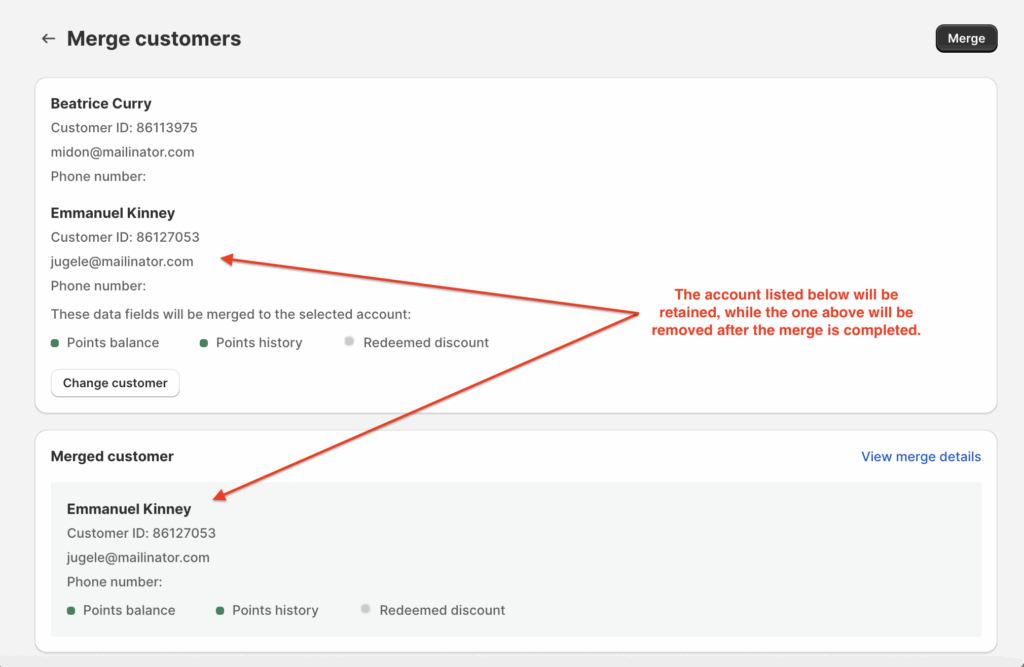Image resolution: width=1024 pixels, height=667 pixels.
Task: Click the Merge button
Action: [x=966, y=38]
